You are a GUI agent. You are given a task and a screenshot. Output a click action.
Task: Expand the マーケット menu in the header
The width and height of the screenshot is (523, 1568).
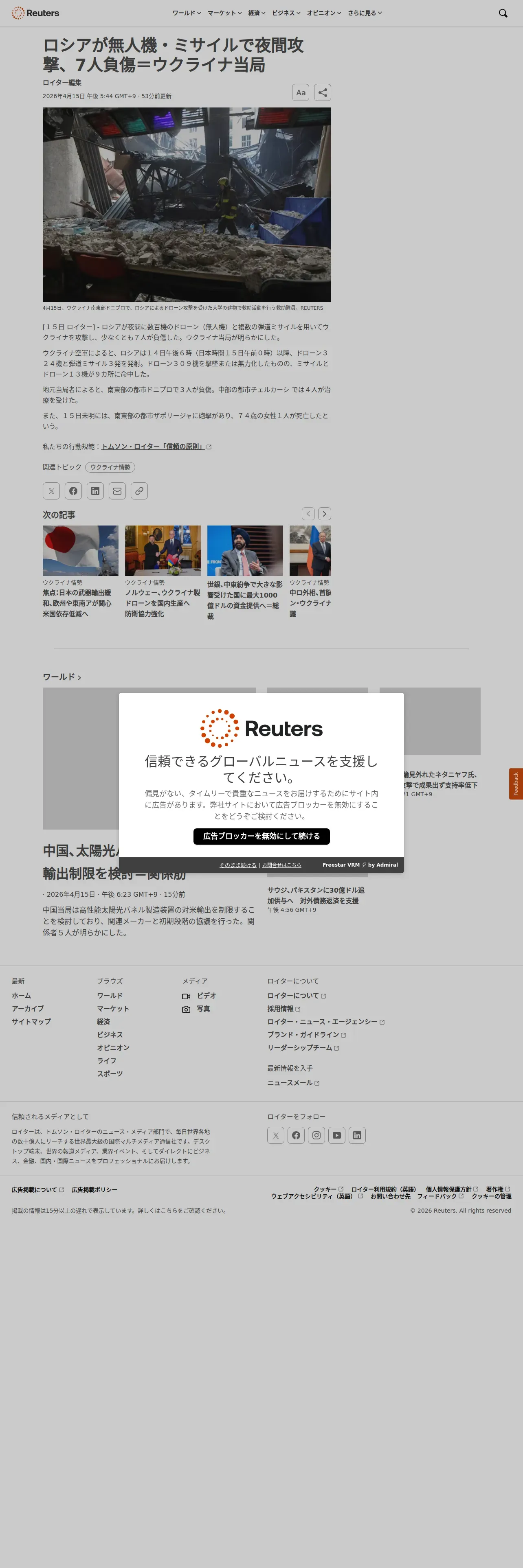click(x=225, y=13)
